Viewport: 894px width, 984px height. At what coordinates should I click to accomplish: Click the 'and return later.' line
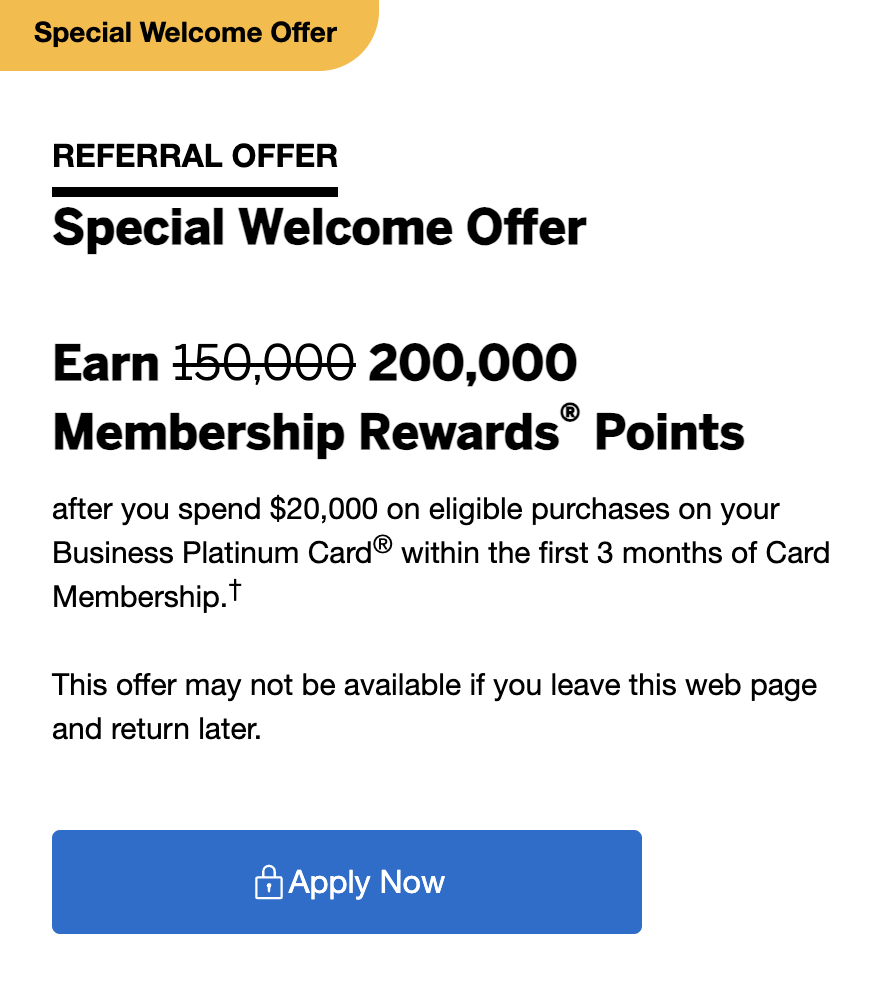[x=157, y=729]
